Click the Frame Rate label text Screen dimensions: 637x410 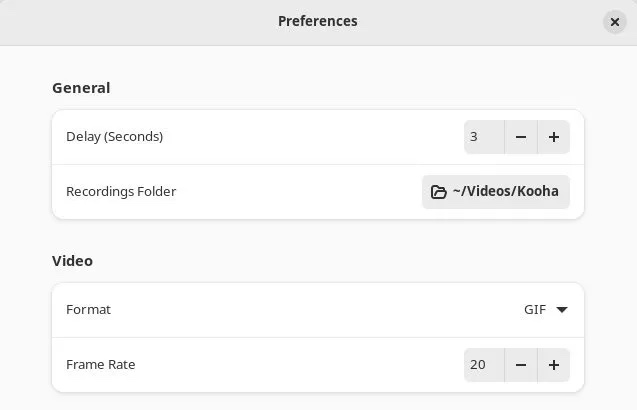coord(100,365)
